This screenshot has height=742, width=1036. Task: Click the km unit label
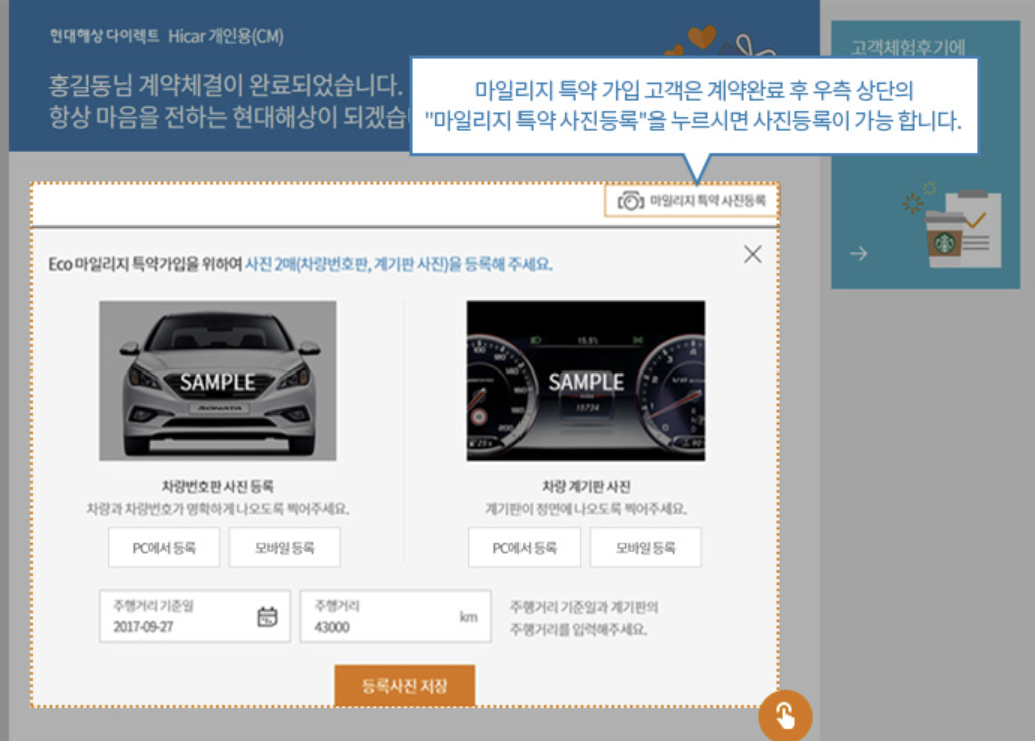[468, 617]
